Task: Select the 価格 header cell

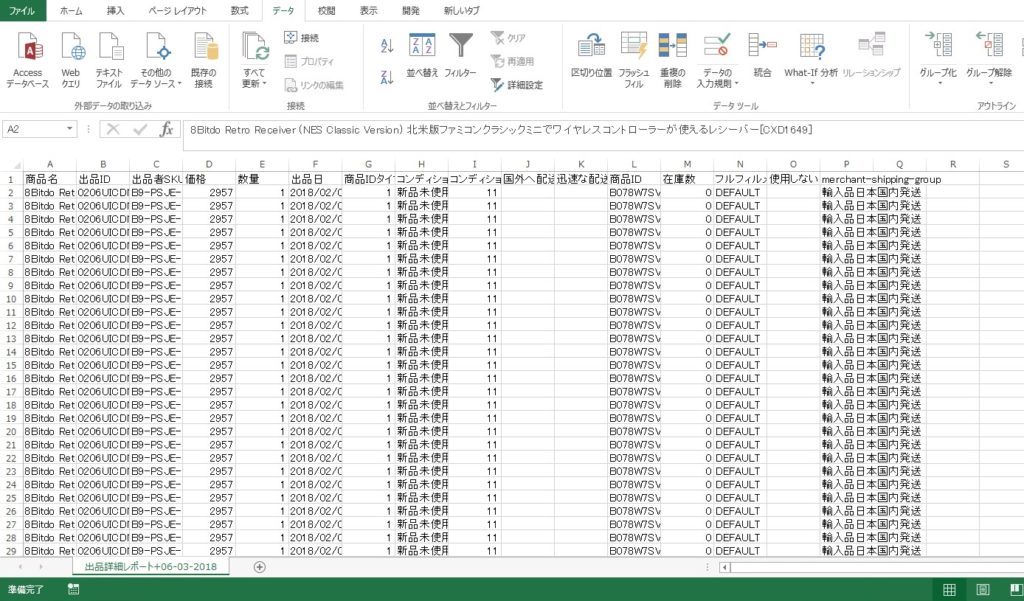Action: point(209,179)
